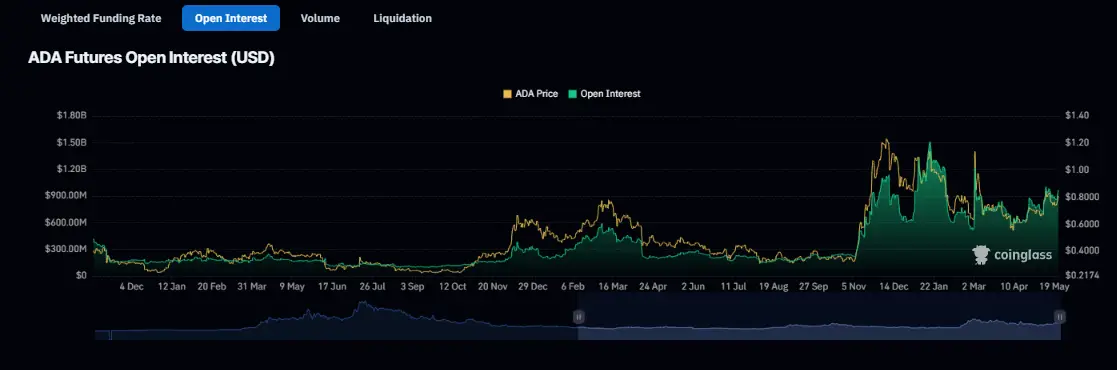Viewport: 1117px width, 370px height.
Task: Click the 17 Jun date label
Action: point(332,287)
